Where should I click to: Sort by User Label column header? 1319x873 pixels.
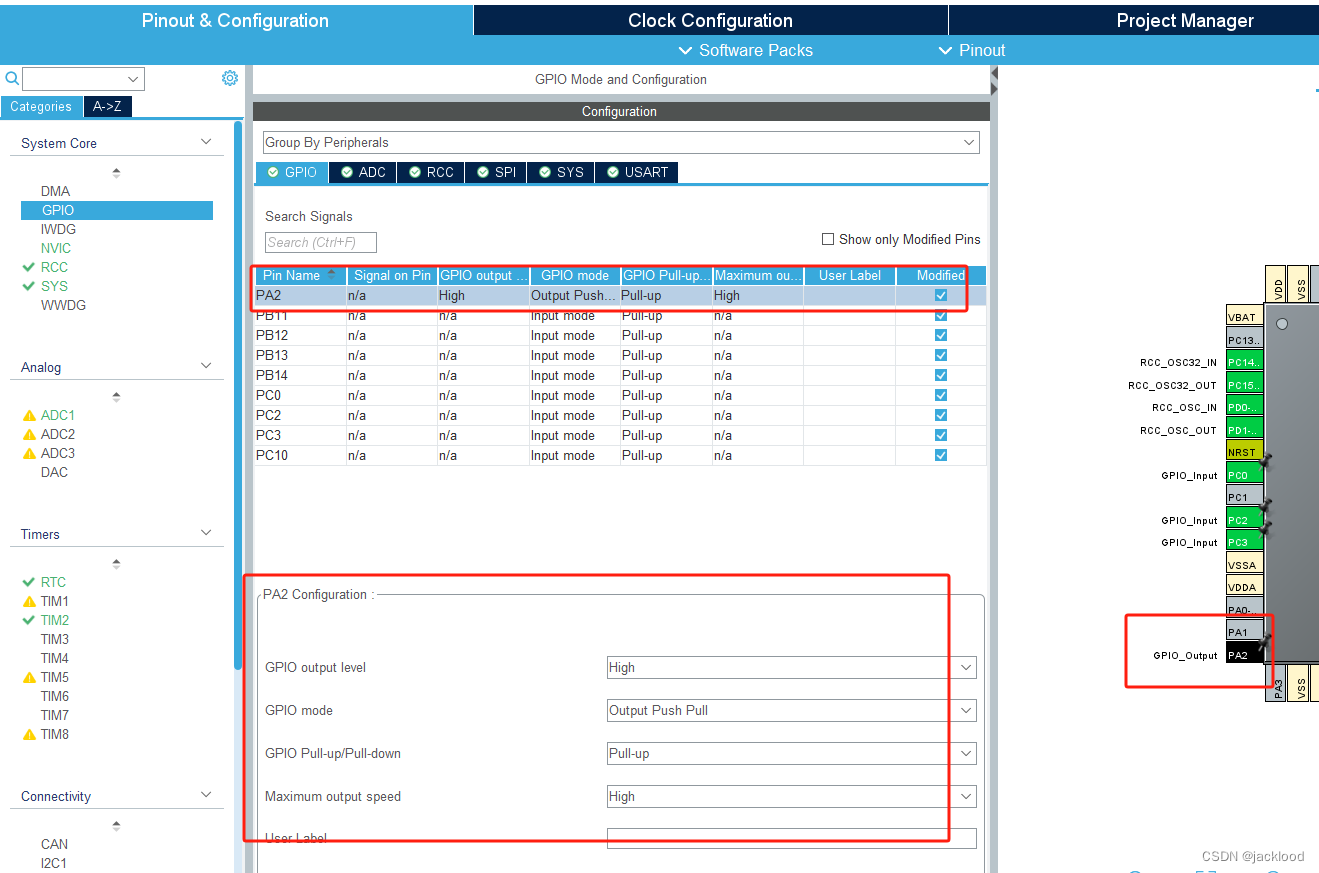click(x=850, y=275)
